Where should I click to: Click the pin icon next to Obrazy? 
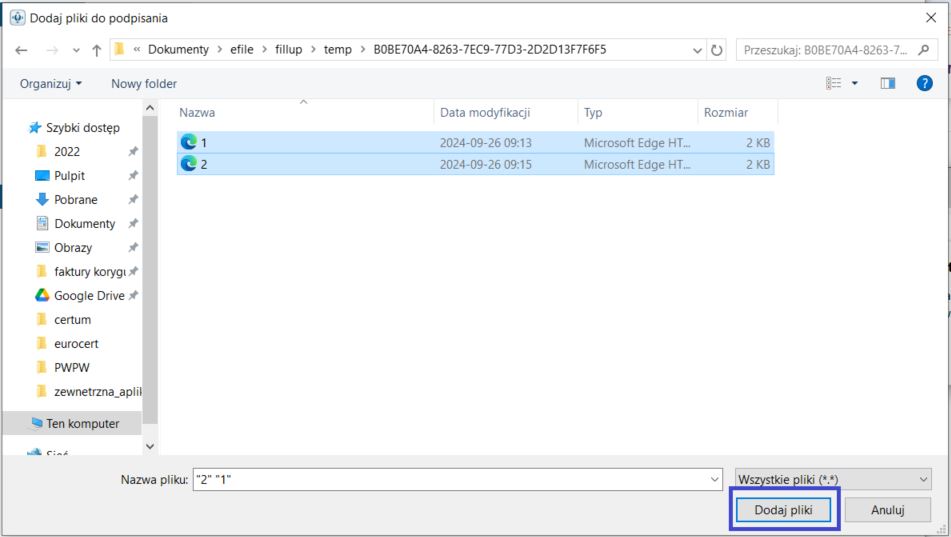[x=133, y=248]
